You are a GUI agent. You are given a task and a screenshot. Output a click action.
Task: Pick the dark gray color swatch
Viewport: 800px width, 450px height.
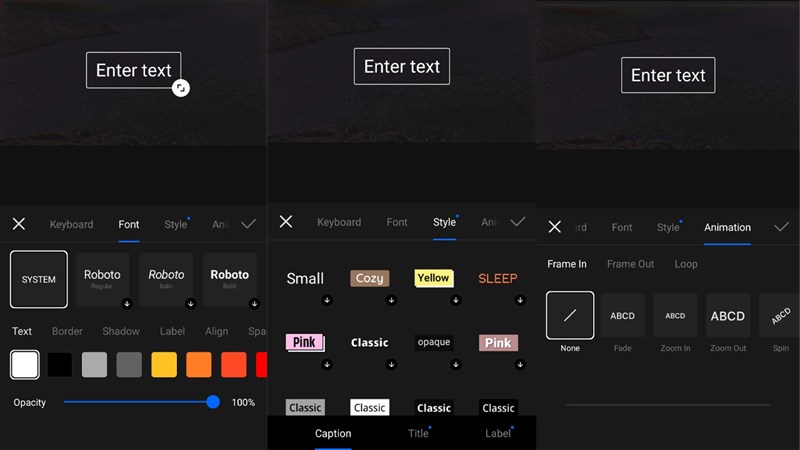[129, 364]
